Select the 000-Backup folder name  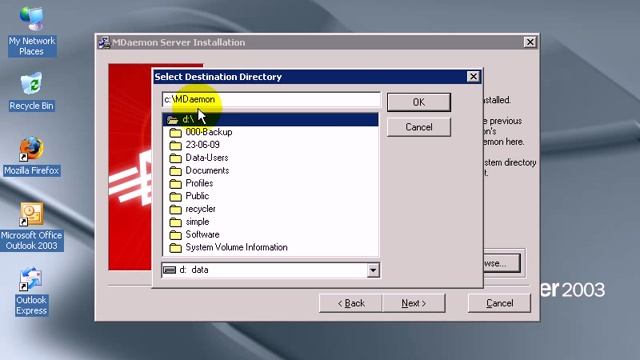click(209, 132)
